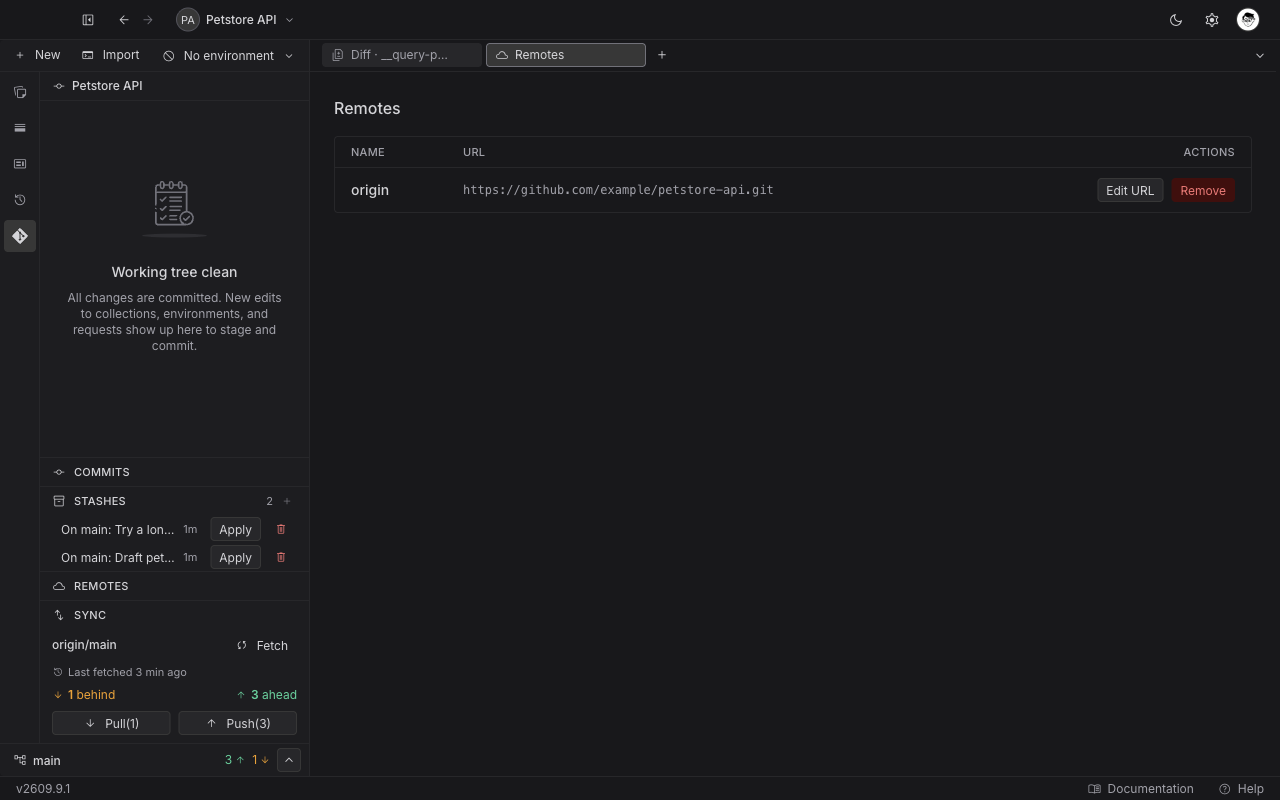This screenshot has height=800, width=1280.
Task: Apply the 'Try a lon...' stash
Action: pos(235,529)
